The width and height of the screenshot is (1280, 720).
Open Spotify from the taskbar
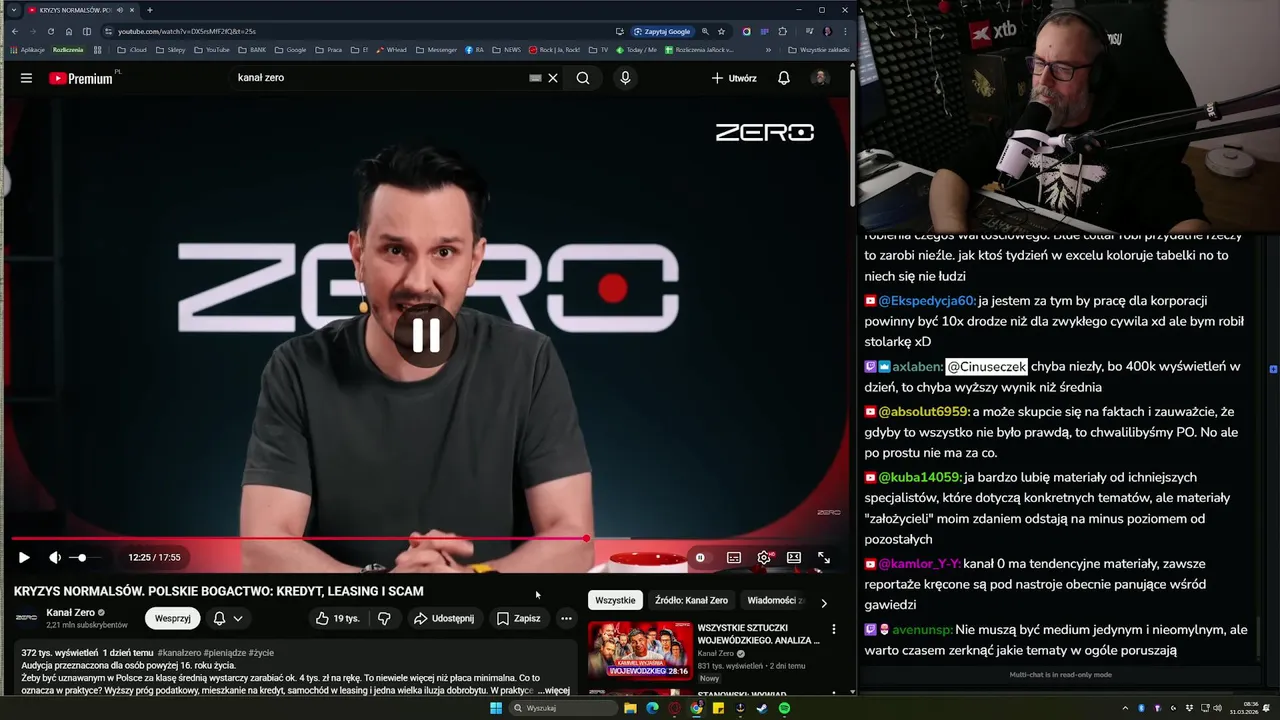click(784, 708)
